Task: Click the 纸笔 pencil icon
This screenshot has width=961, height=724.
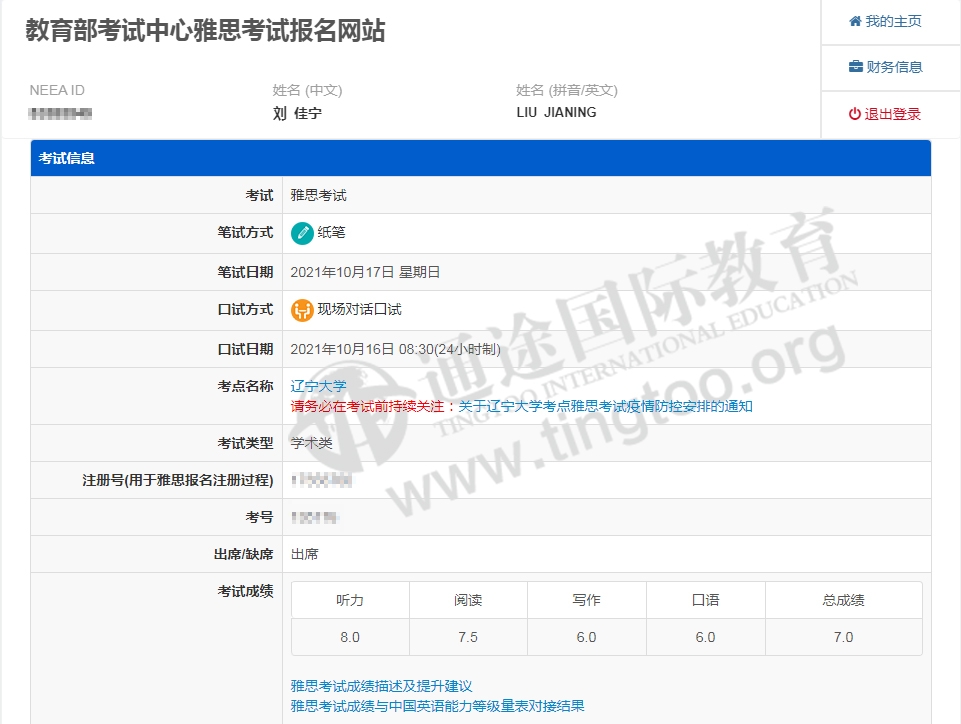Action: pos(302,233)
